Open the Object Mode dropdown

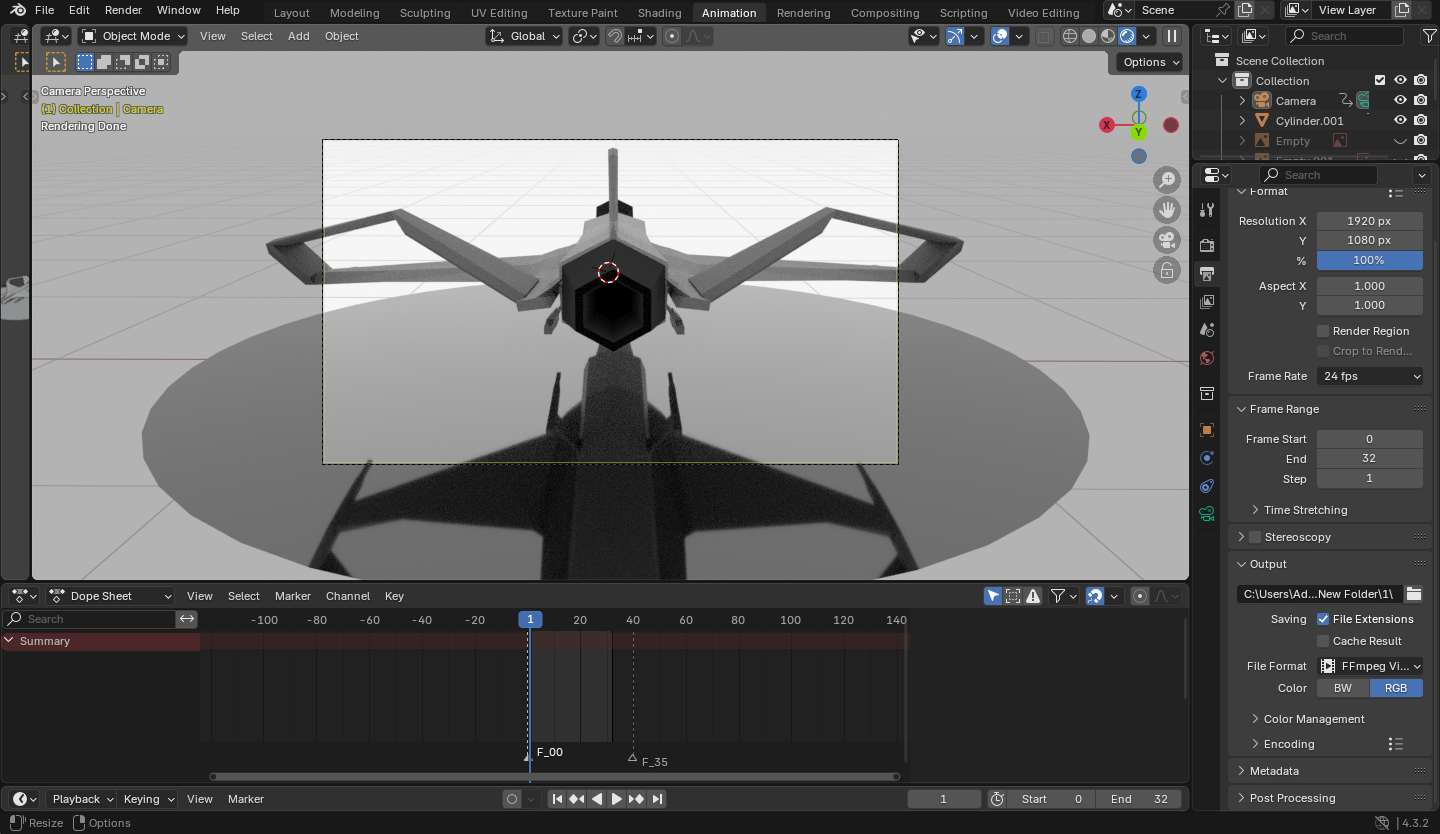click(x=134, y=36)
